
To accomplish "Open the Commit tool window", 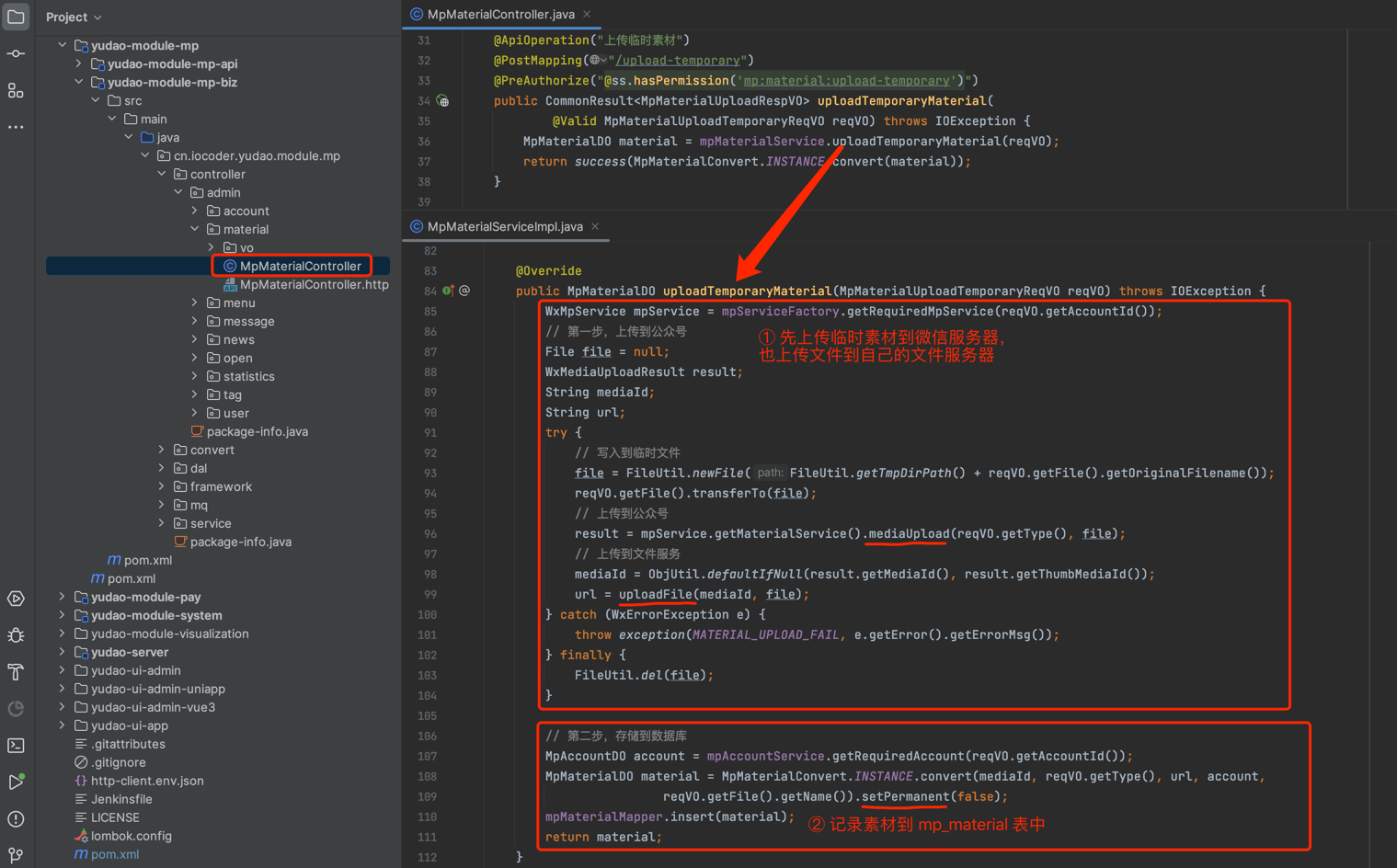I will (16, 54).
